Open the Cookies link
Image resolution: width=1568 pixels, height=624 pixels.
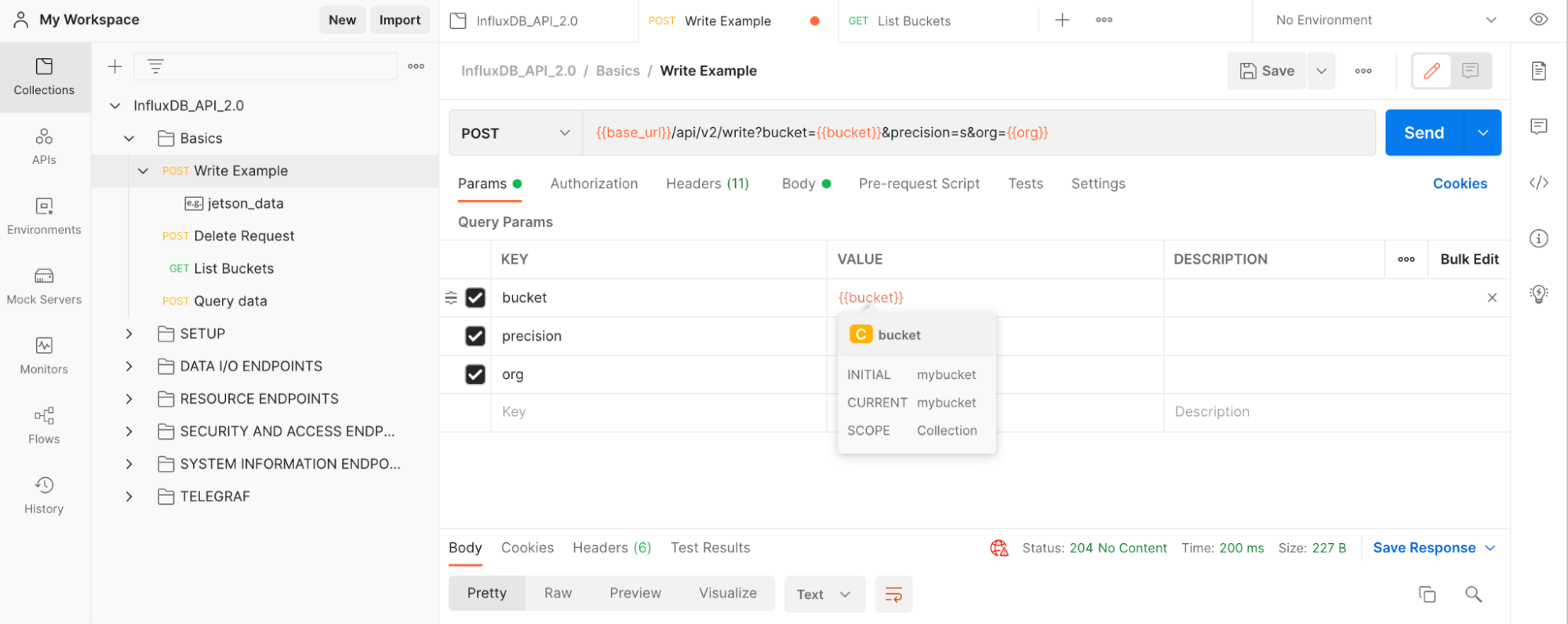1460,184
